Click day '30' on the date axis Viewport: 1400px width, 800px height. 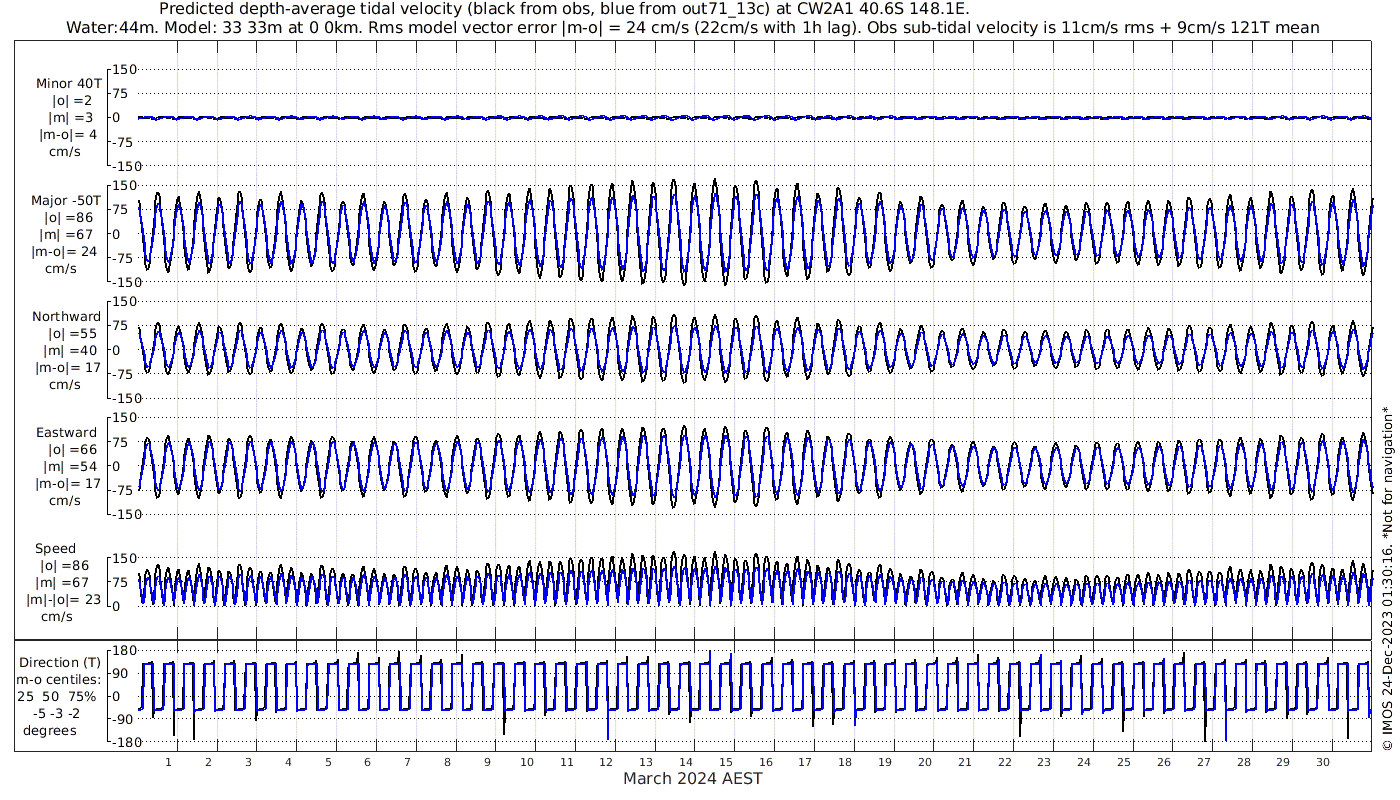coord(1323,762)
